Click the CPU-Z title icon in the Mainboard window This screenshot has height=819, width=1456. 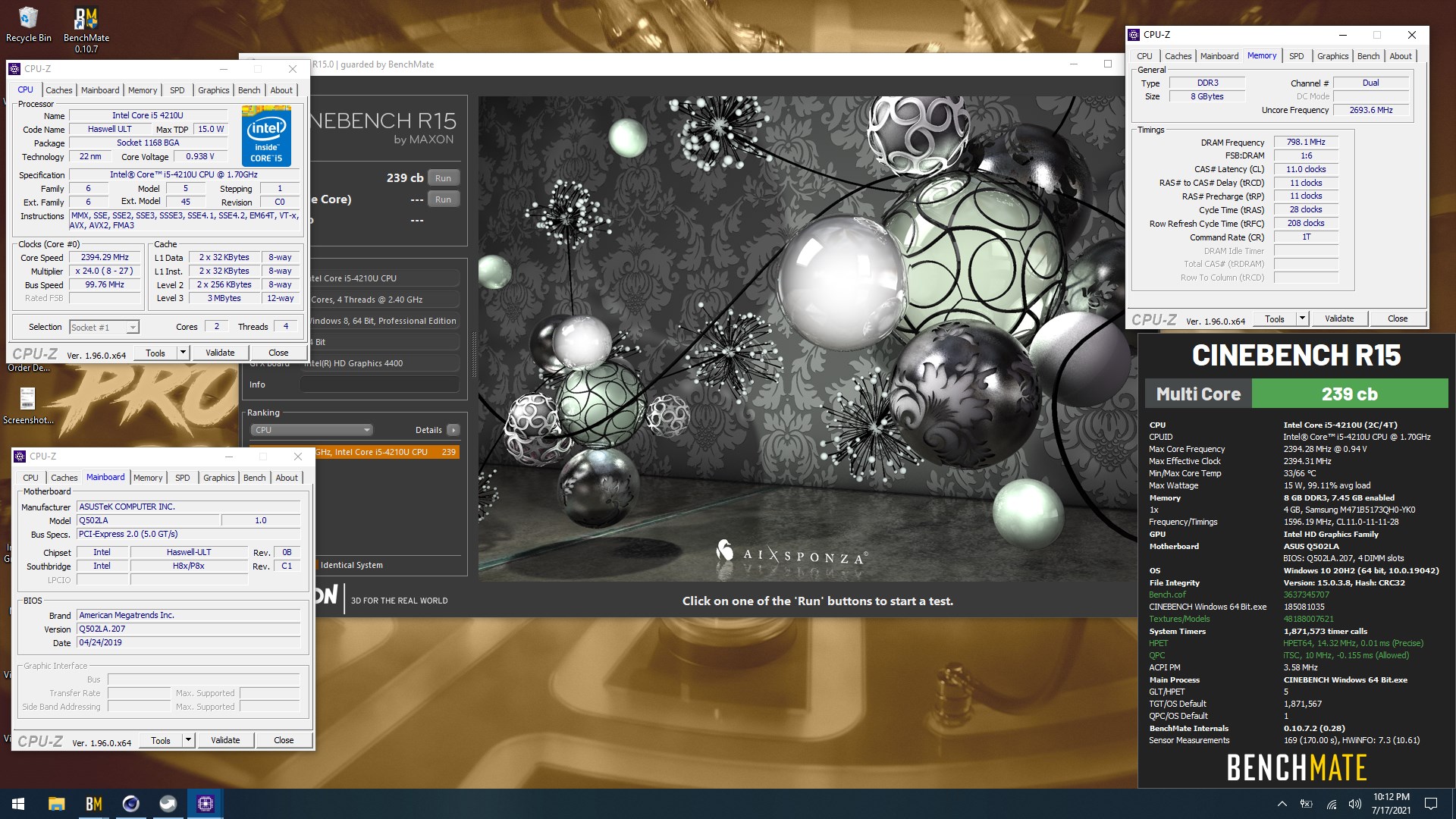click(20, 457)
